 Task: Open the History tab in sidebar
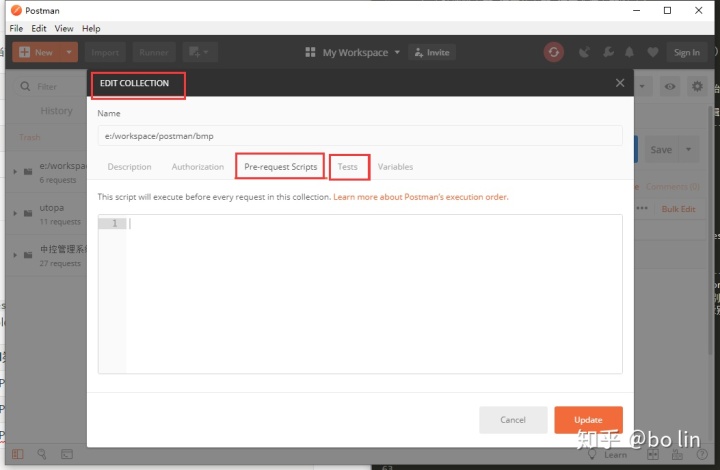pos(56,111)
